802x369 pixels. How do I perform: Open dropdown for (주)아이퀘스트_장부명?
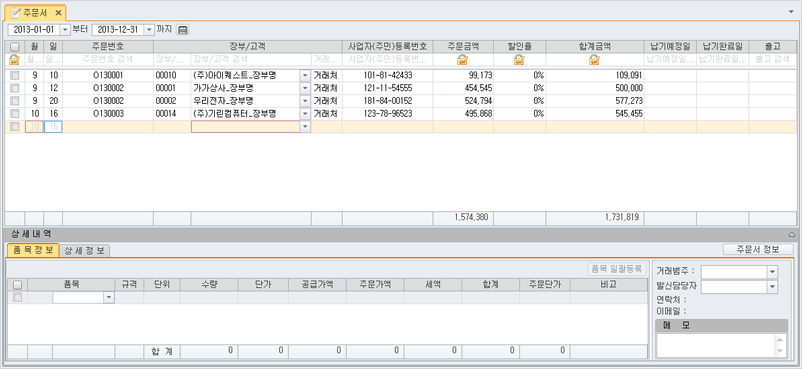pos(305,76)
